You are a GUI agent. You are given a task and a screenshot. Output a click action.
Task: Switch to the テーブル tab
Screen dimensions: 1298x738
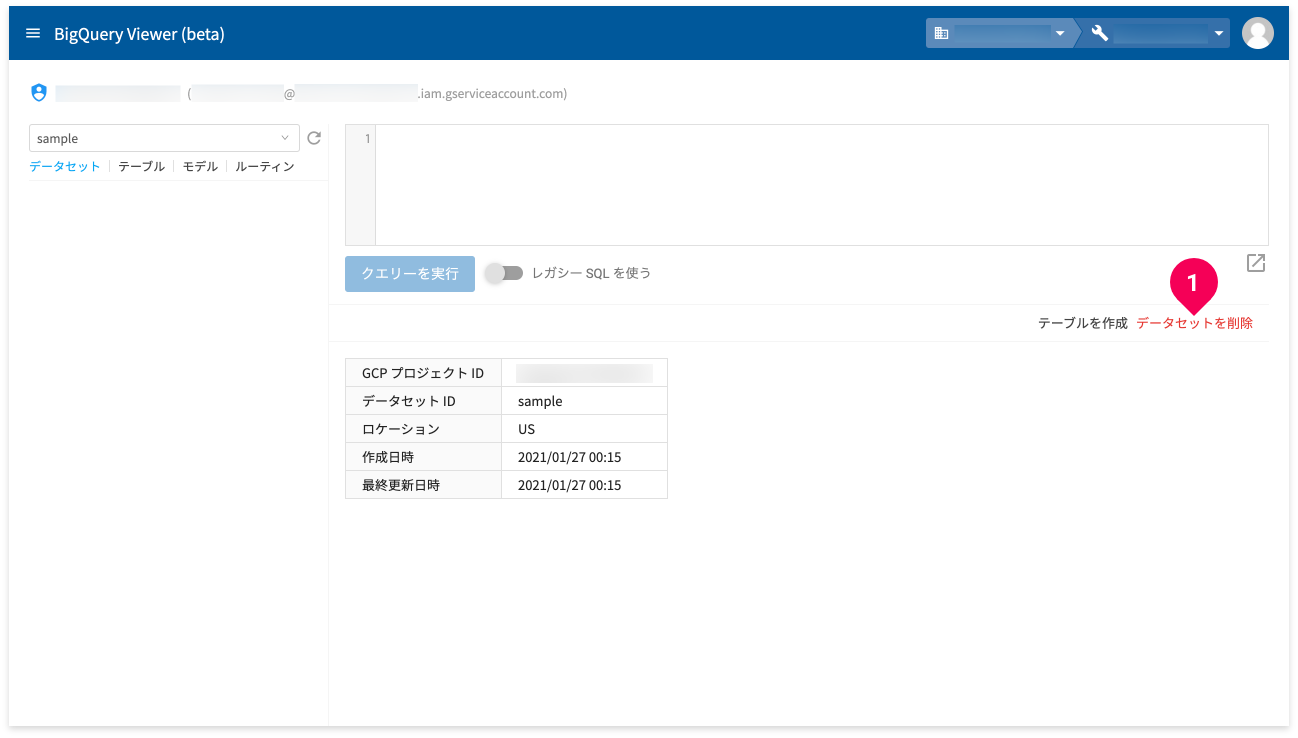[x=141, y=166]
